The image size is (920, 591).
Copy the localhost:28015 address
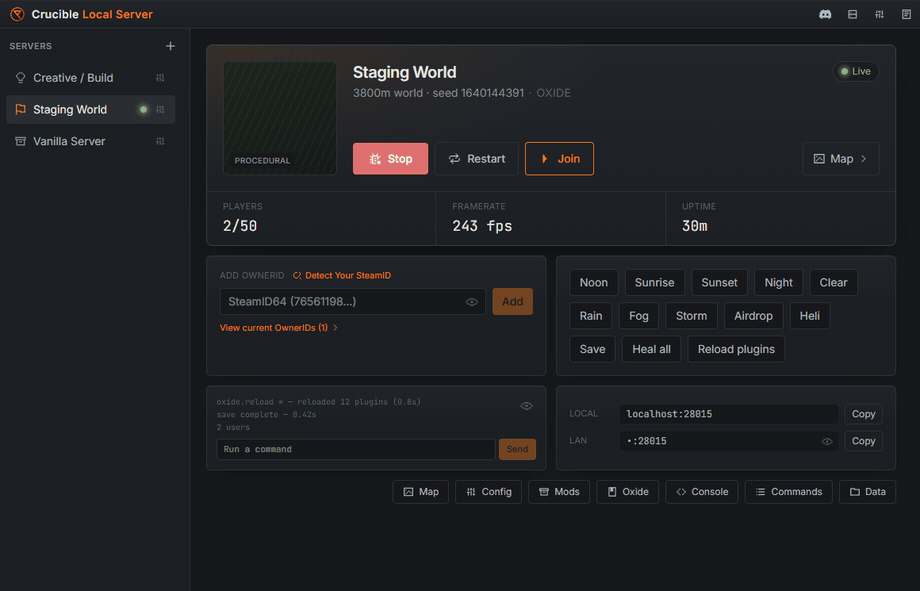pyautogui.click(x=863, y=414)
